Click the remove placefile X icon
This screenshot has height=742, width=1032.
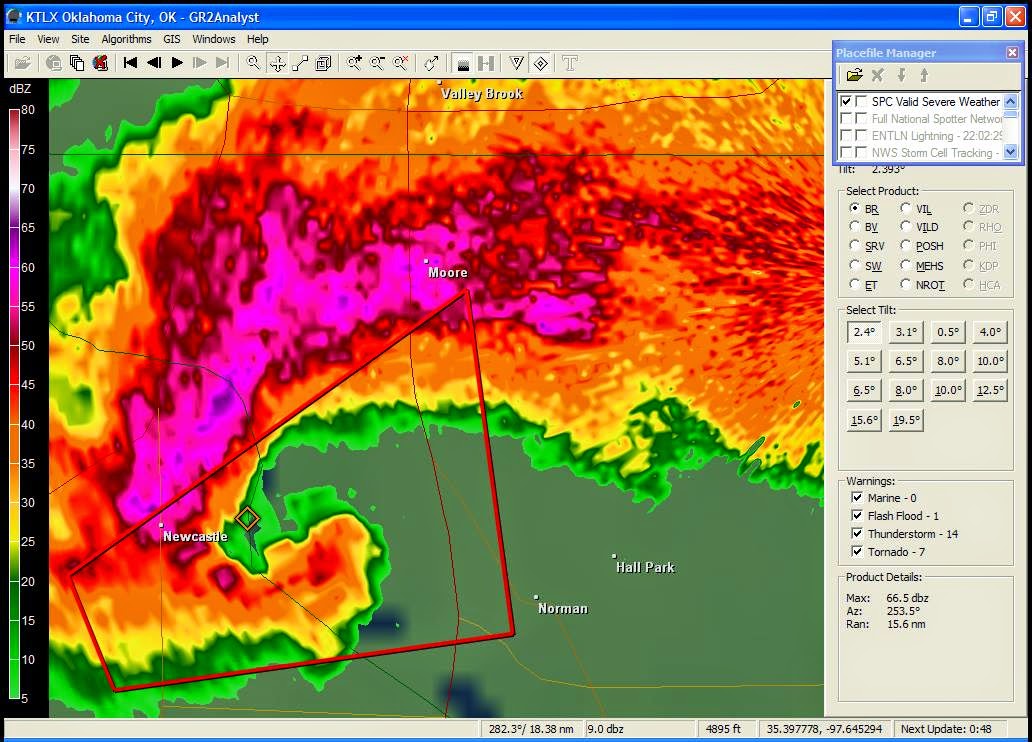coord(877,75)
